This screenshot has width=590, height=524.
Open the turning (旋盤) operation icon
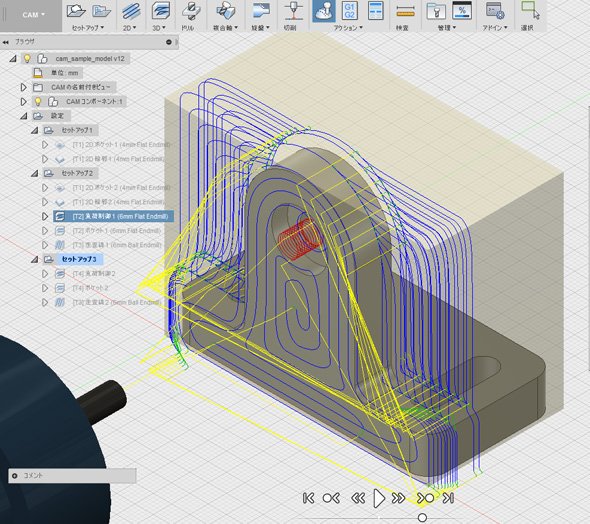click(261, 11)
